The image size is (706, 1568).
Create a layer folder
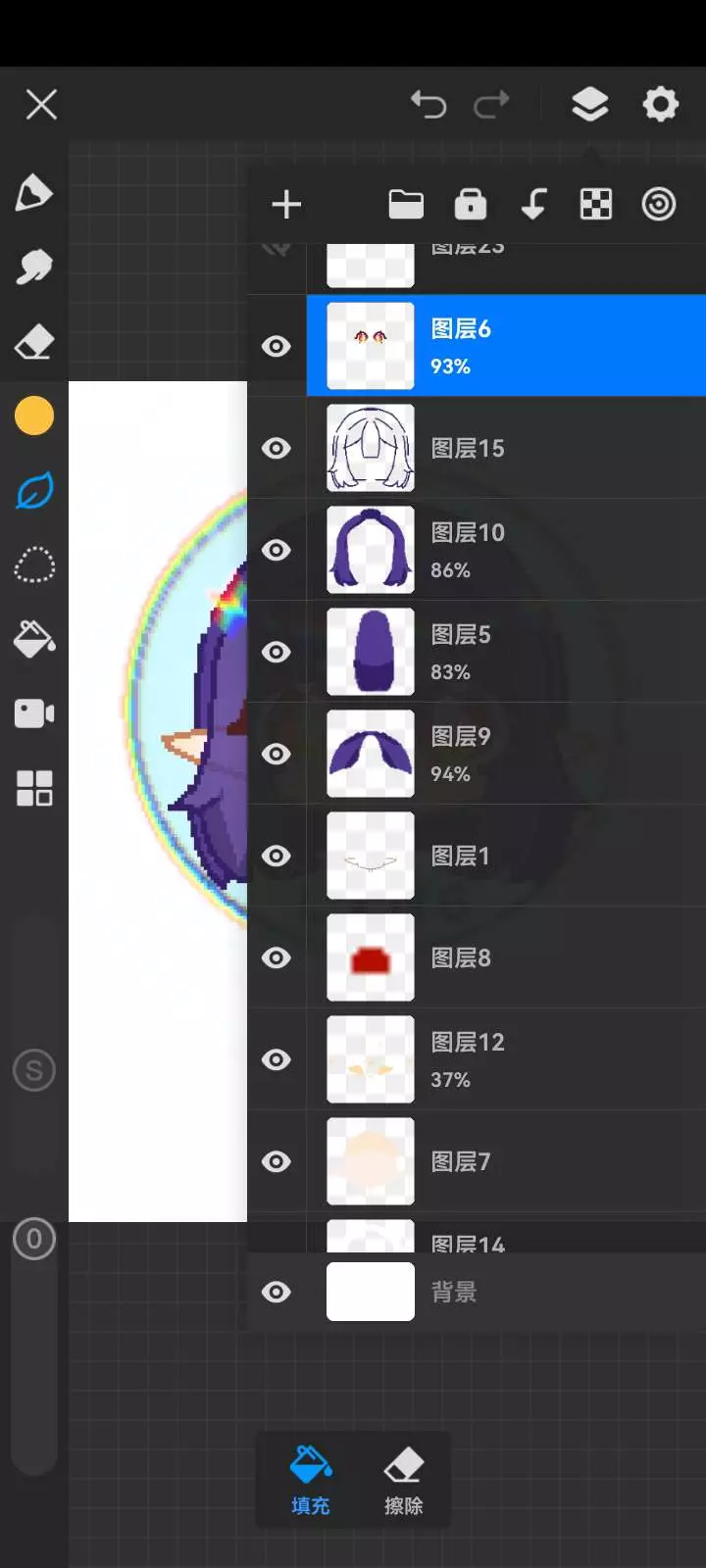click(x=406, y=204)
